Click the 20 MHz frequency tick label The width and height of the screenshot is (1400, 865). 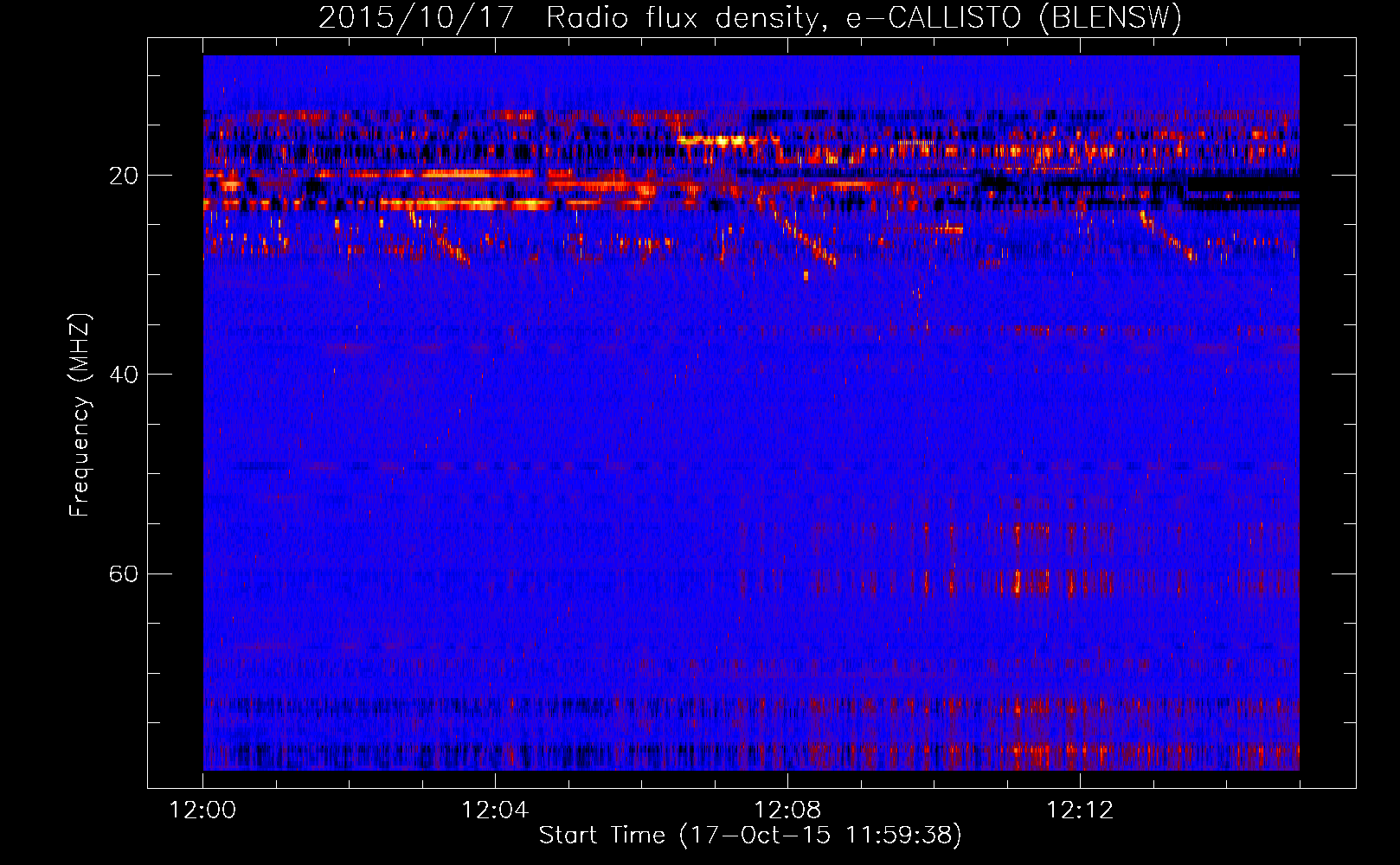(x=124, y=176)
